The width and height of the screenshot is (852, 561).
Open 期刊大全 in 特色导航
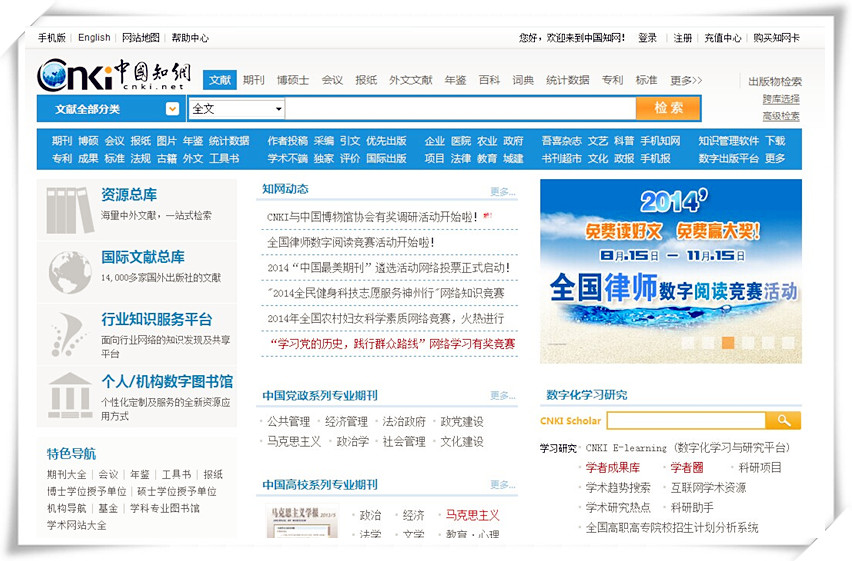66,475
